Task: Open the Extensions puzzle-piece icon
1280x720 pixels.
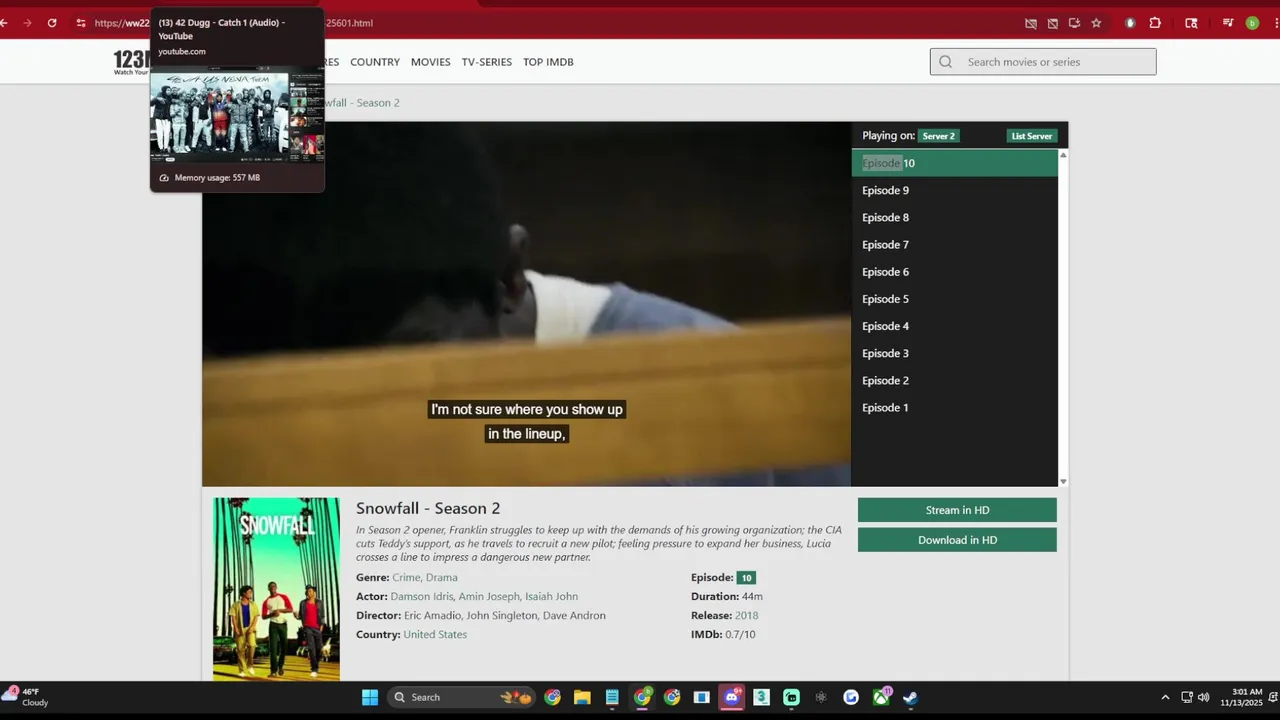Action: [1155, 23]
